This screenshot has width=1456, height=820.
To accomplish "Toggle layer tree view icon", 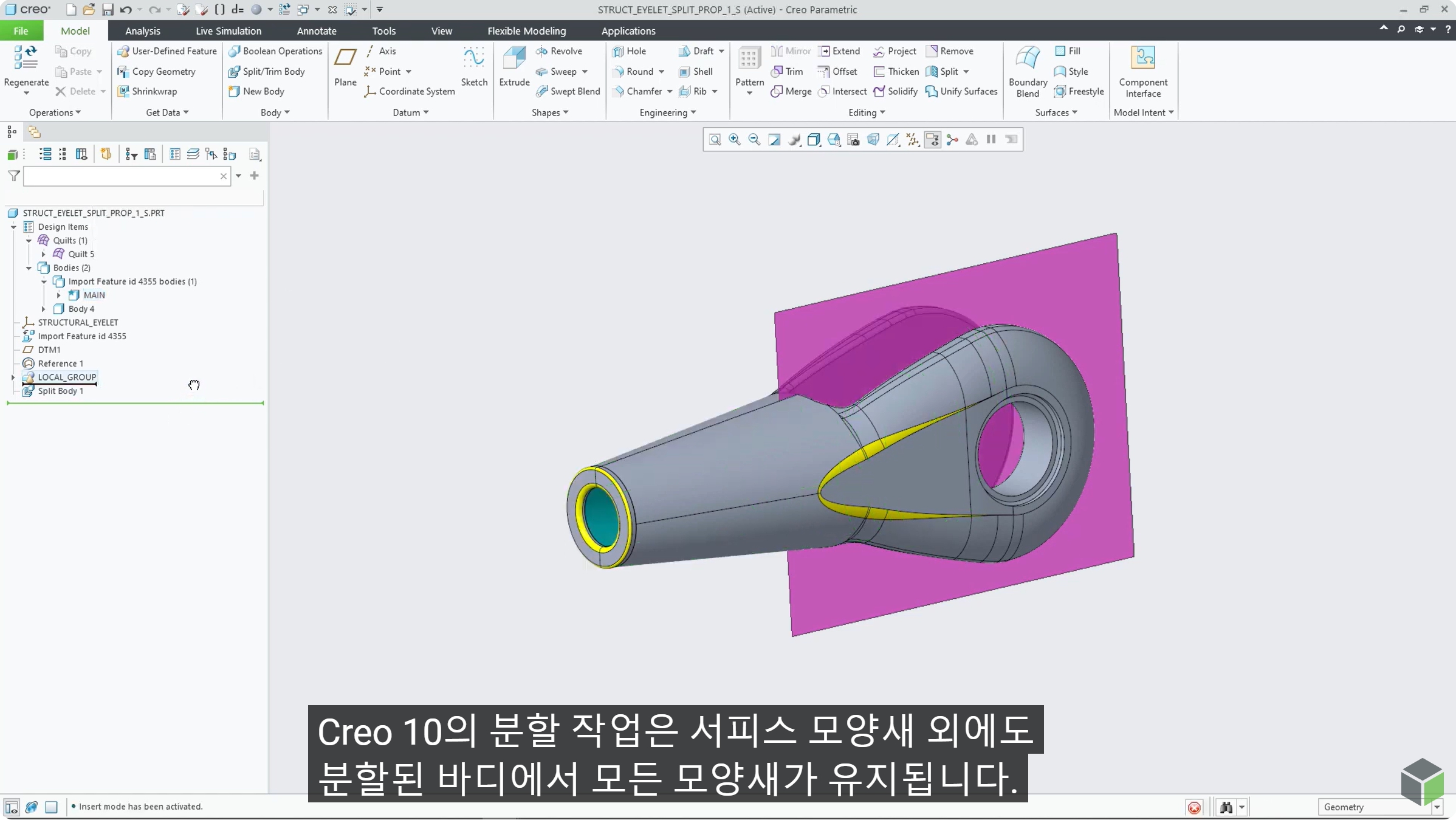I will click(x=193, y=154).
